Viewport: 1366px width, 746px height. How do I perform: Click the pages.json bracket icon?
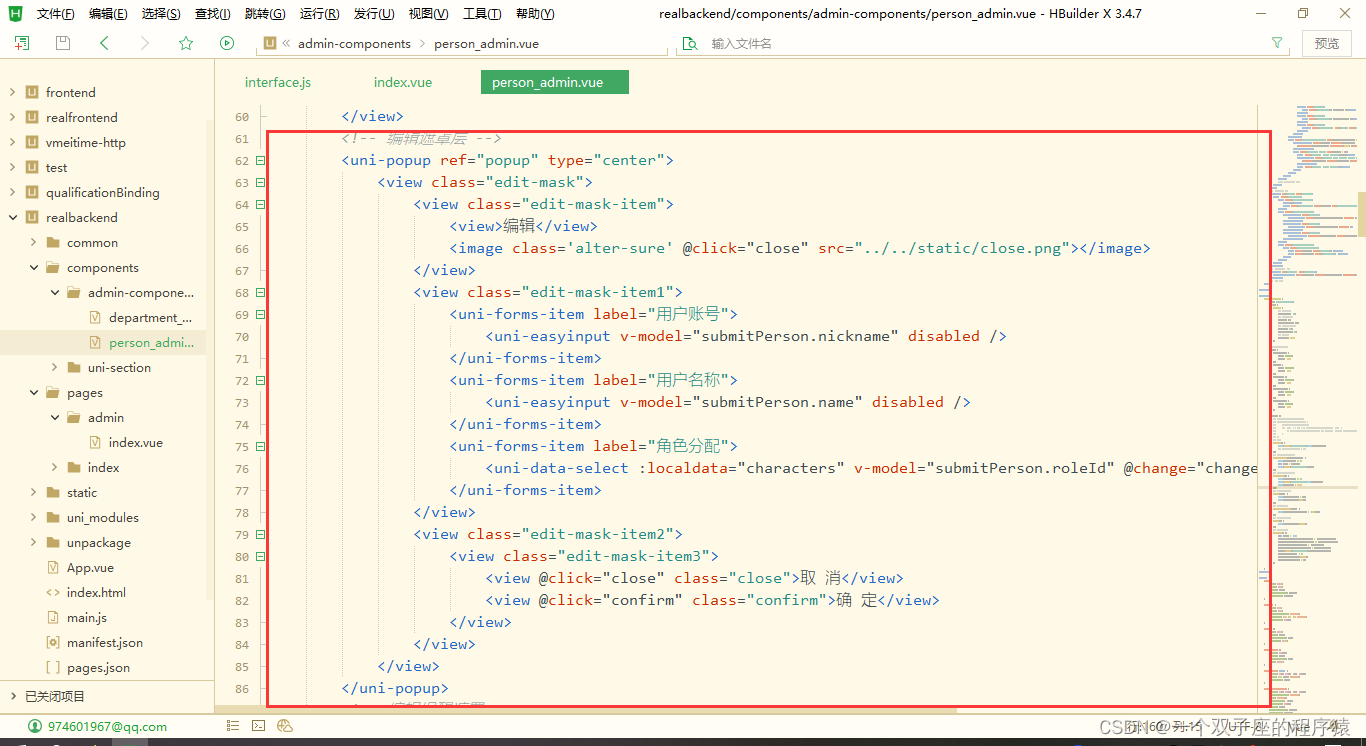pyautogui.click(x=53, y=667)
